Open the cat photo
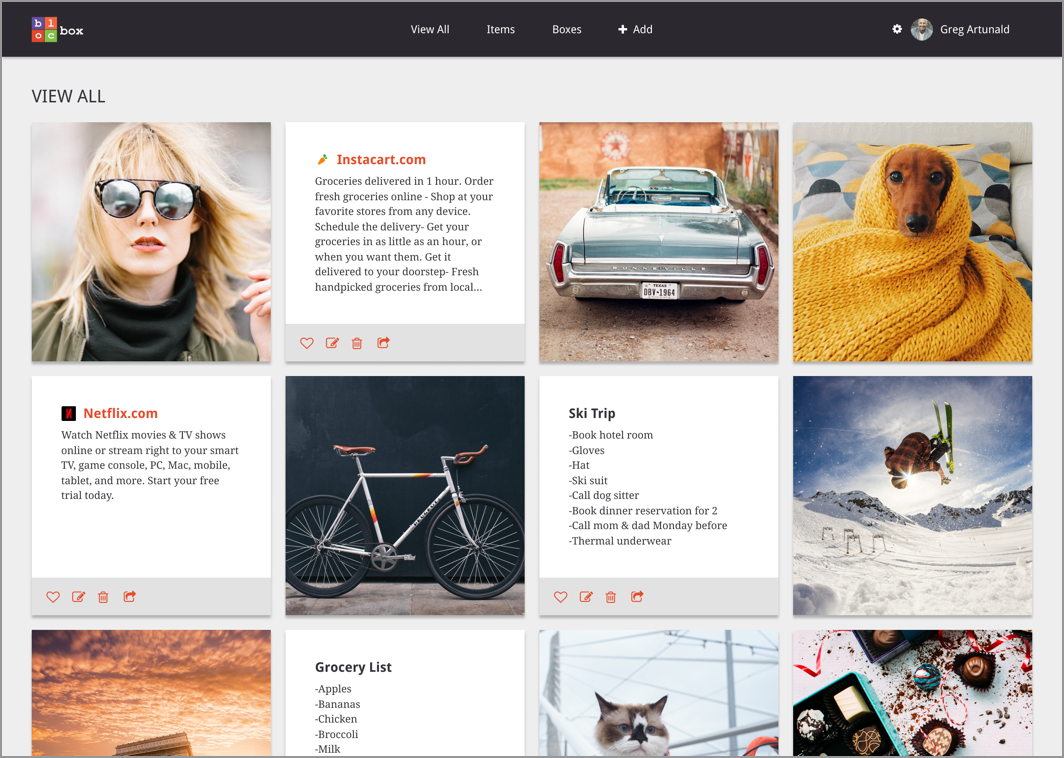Viewport: 1064px width, 758px height. coord(659,693)
